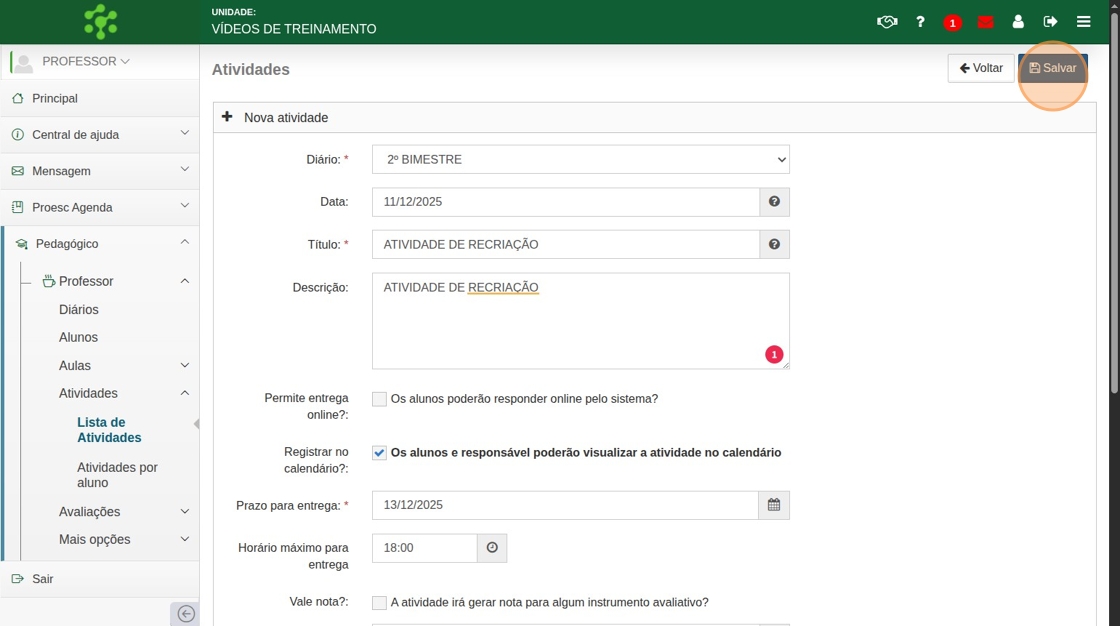Collapse sidebar with the circled arrow icon
This screenshot has width=1120, height=626.
186,614
